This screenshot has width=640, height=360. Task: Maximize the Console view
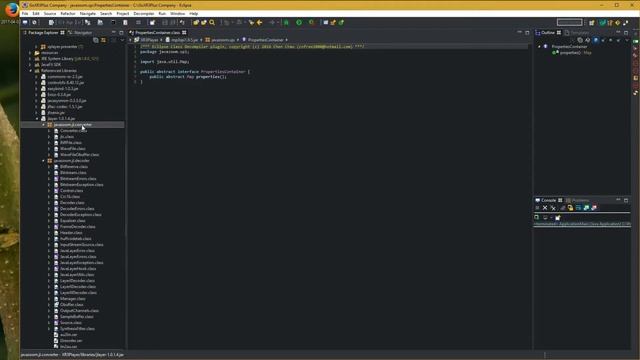(x=626, y=200)
